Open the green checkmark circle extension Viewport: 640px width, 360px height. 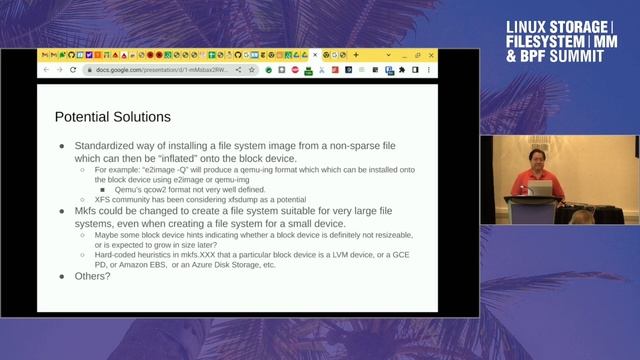tap(269, 70)
